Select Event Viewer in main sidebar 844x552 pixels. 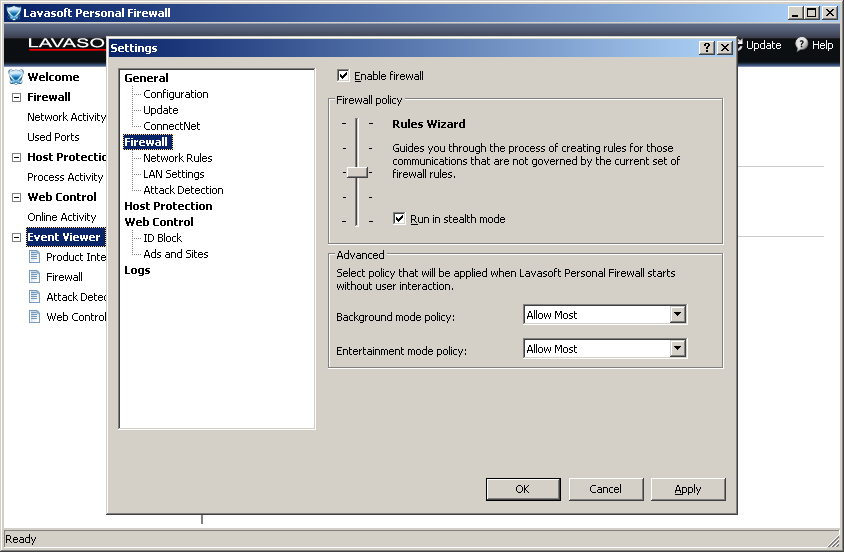[x=64, y=237]
